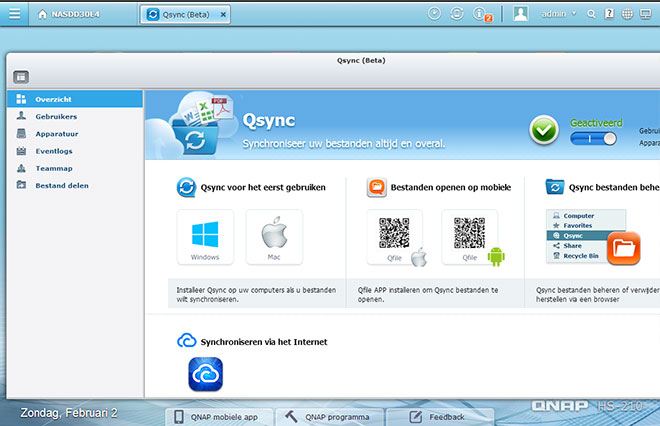Click the Bestanden openen op mobiele icon
Screen dimensions: 660x426
coord(376,187)
